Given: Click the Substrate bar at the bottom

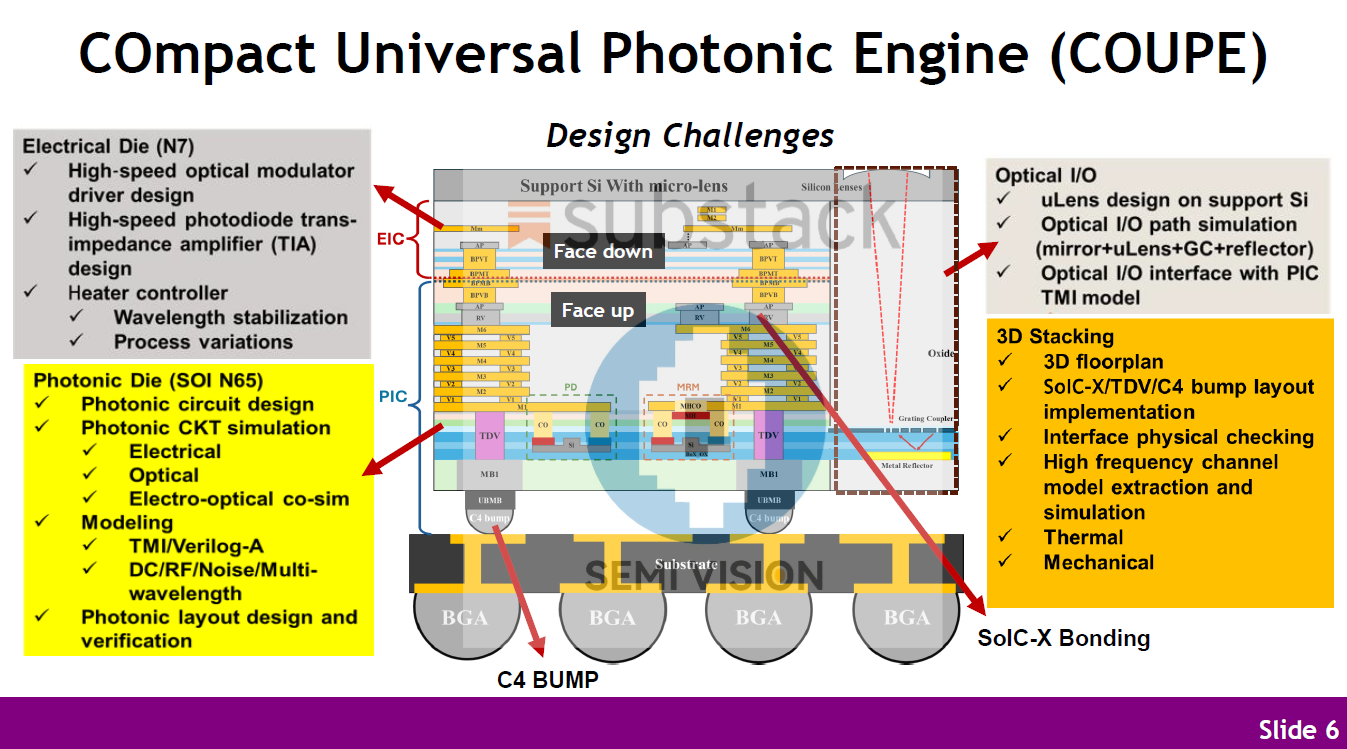Looking at the screenshot, I should point(686,563).
